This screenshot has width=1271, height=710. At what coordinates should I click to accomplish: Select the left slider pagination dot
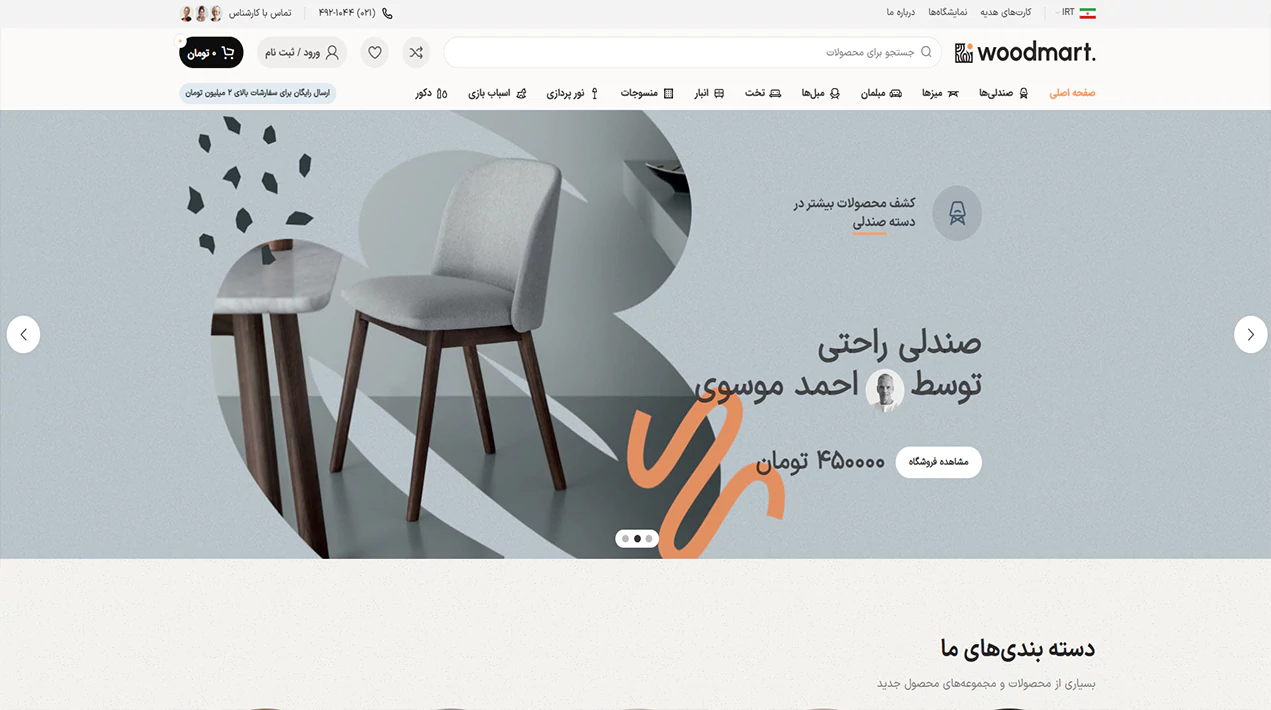point(626,539)
